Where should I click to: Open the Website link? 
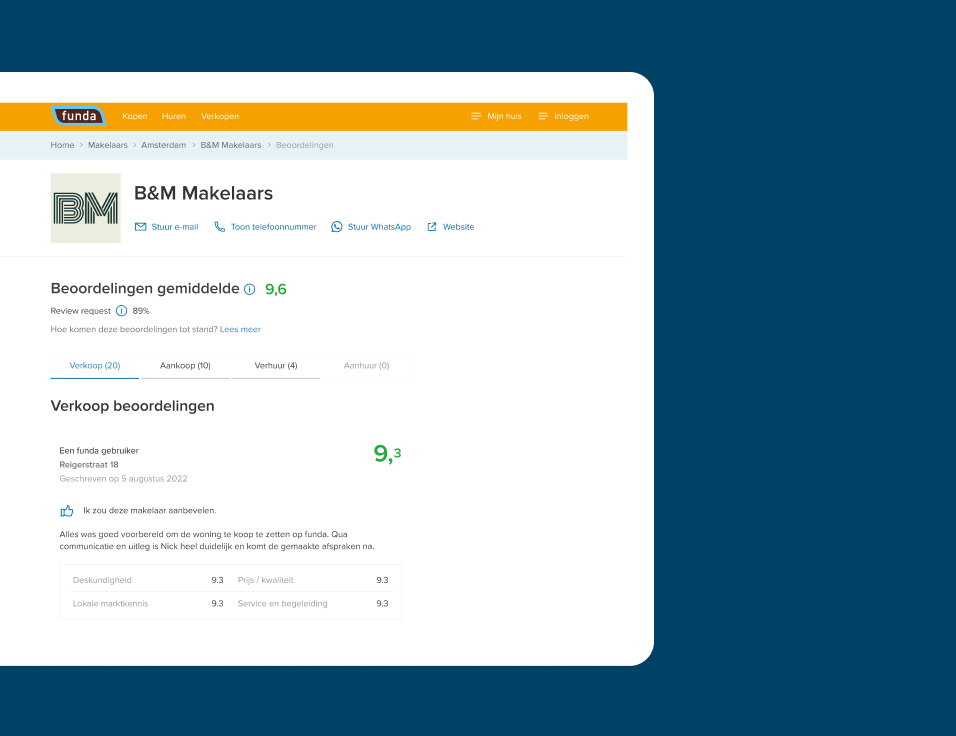click(458, 227)
